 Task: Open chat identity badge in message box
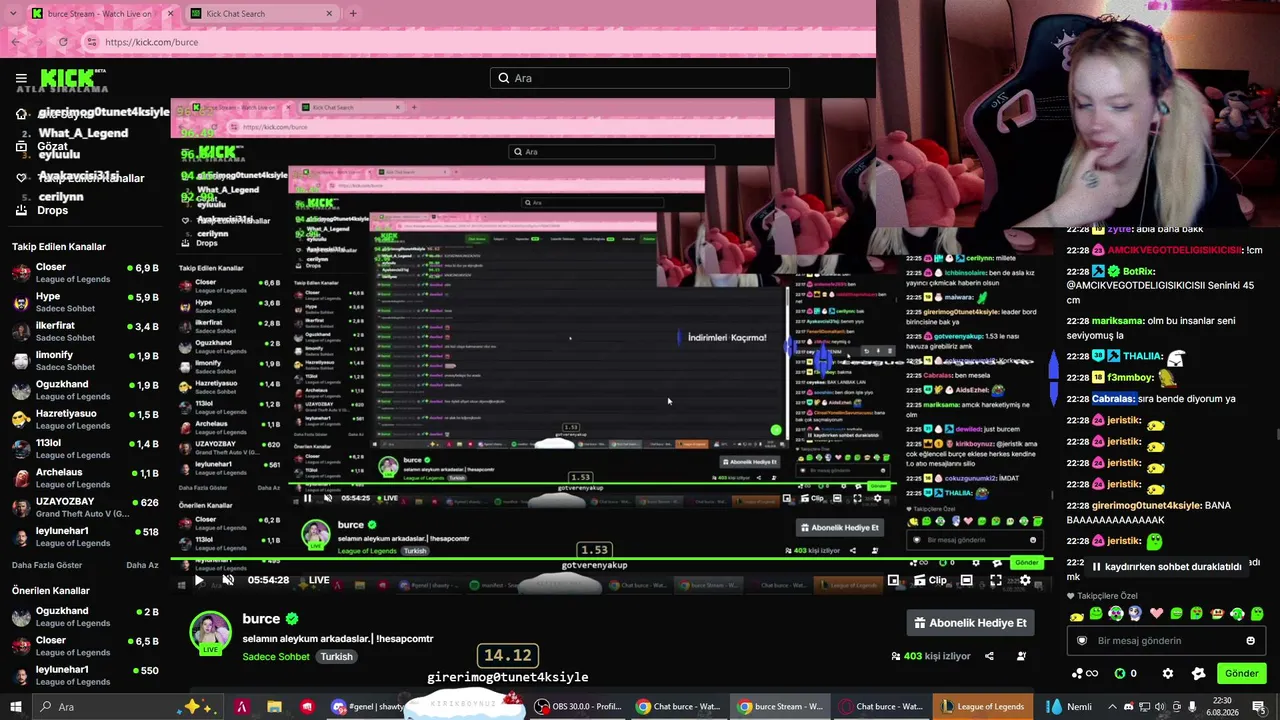tap(1081, 641)
